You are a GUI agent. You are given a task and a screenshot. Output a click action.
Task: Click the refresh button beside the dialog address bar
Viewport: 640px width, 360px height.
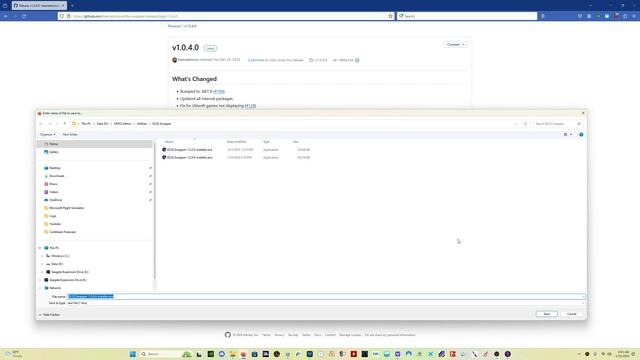click(525, 124)
